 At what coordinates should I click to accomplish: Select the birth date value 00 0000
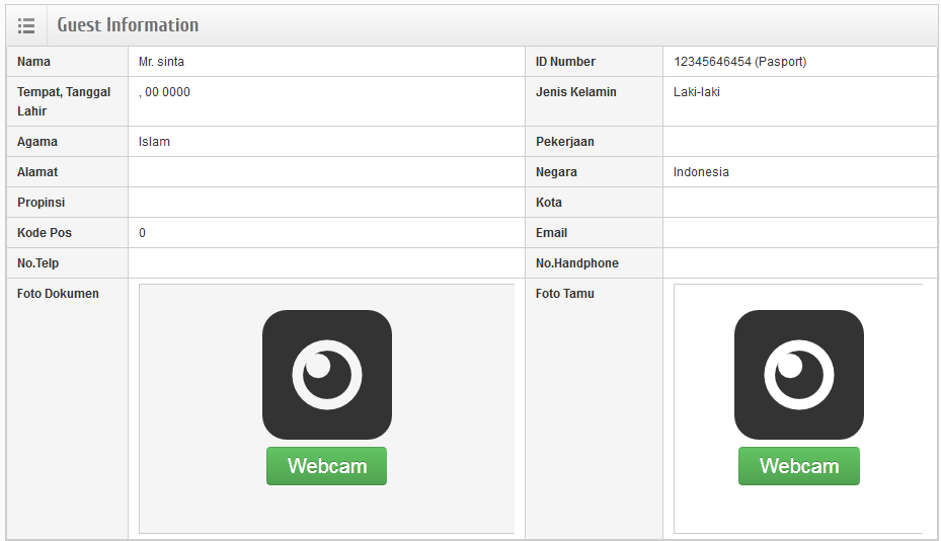pyautogui.click(x=165, y=93)
